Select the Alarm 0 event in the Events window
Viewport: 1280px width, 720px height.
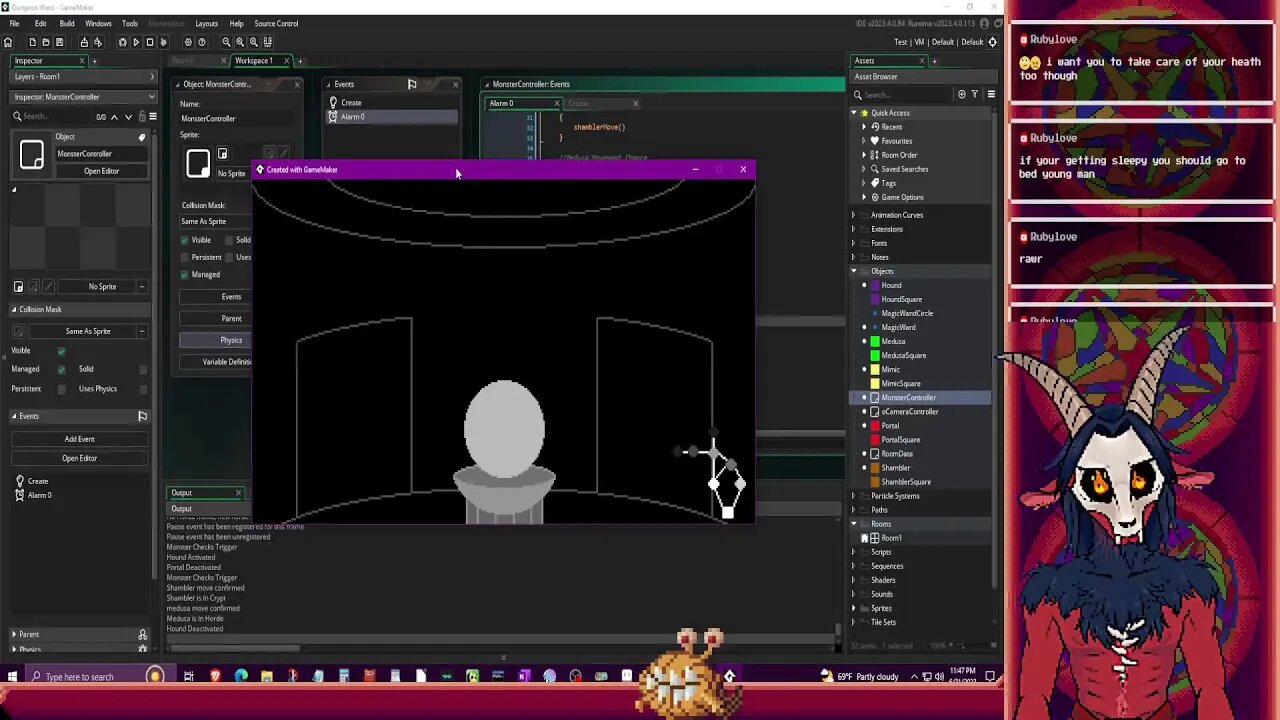392,117
